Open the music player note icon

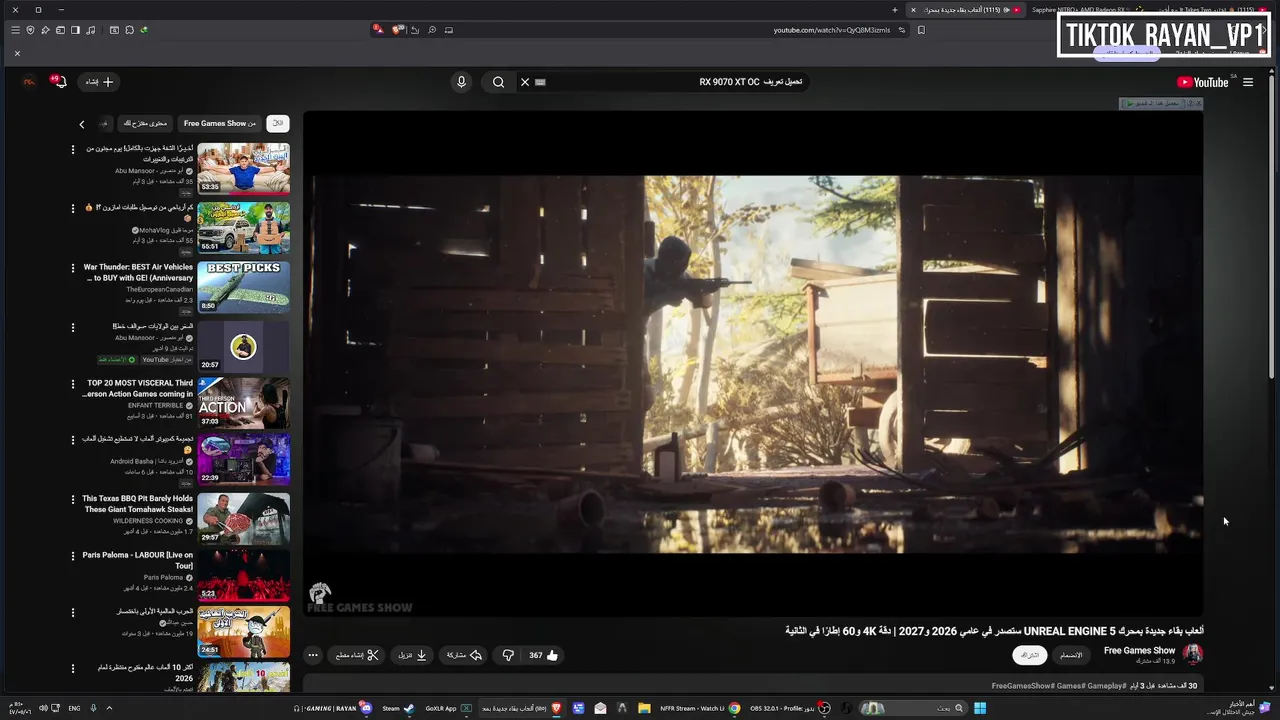coord(91,30)
